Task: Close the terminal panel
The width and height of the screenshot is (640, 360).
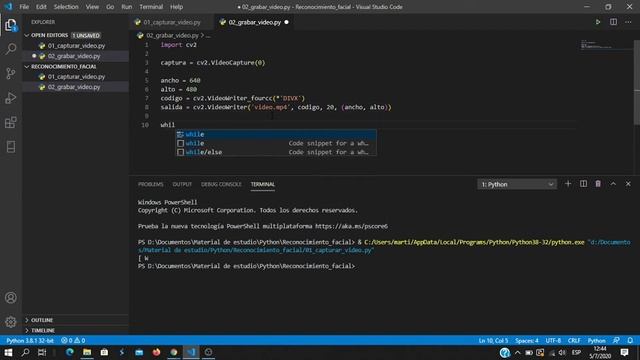Action: tap(628, 184)
